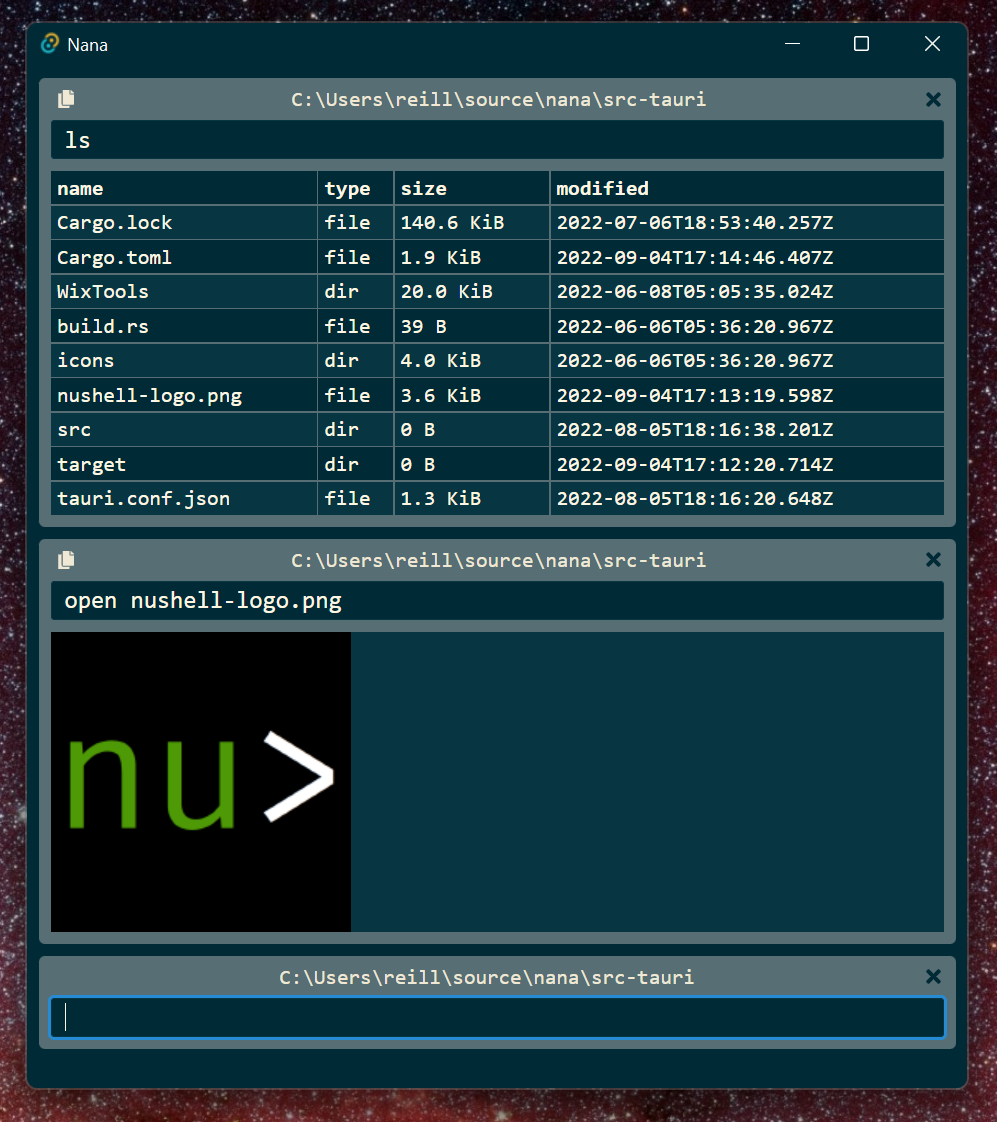The image size is (997, 1122).
Task: Select the Cargo.lock file name cell
Action: [x=184, y=223]
